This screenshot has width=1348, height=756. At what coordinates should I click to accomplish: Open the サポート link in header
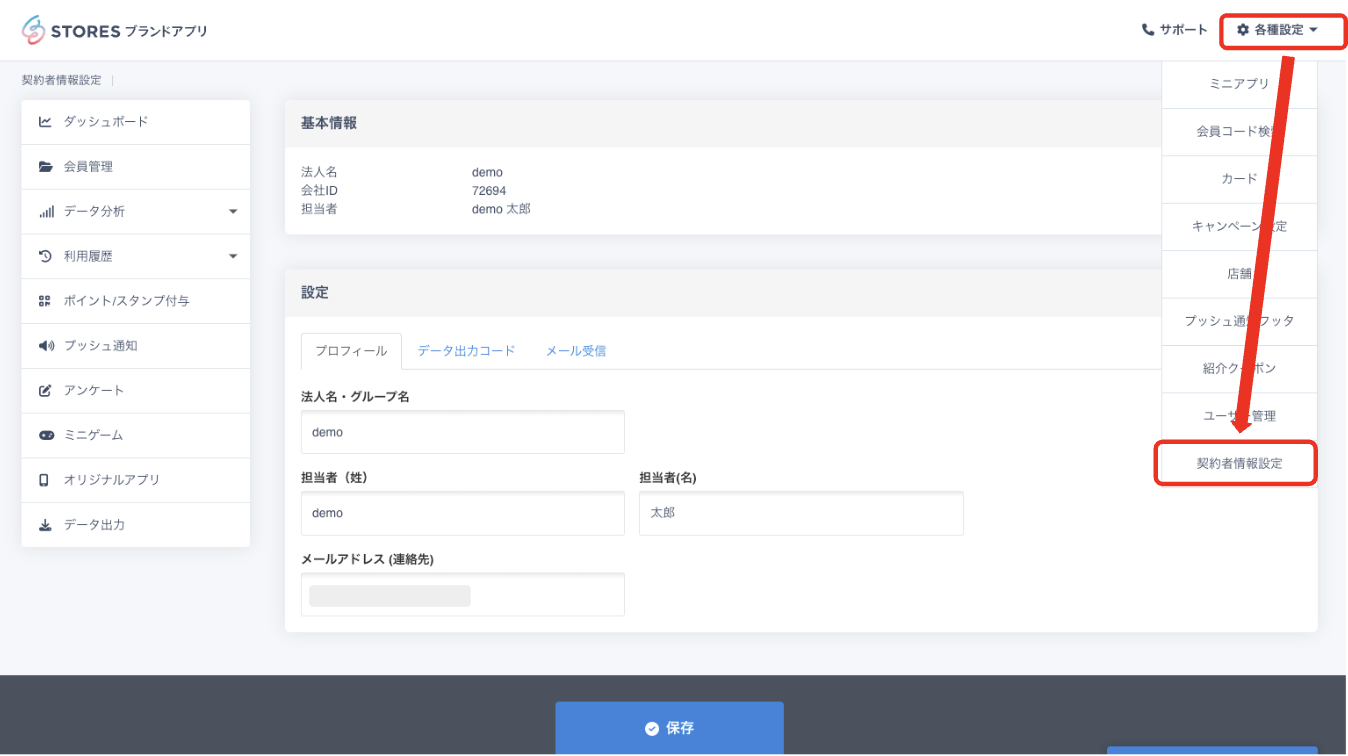pos(1174,30)
